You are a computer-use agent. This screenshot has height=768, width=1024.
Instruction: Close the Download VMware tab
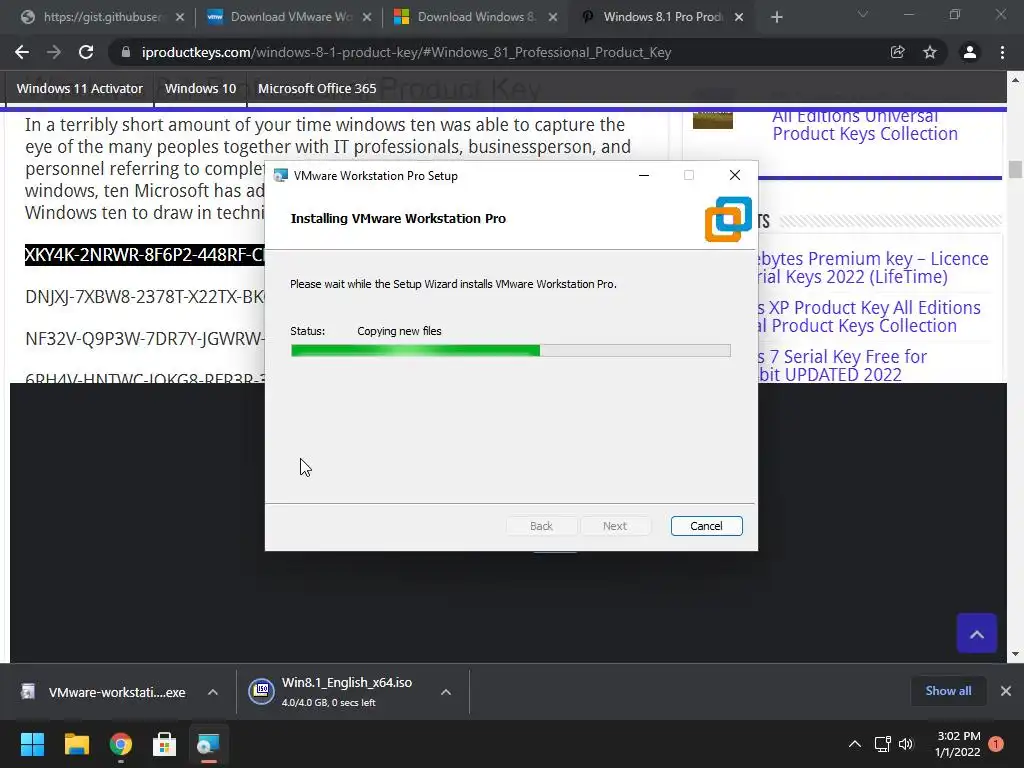(367, 17)
